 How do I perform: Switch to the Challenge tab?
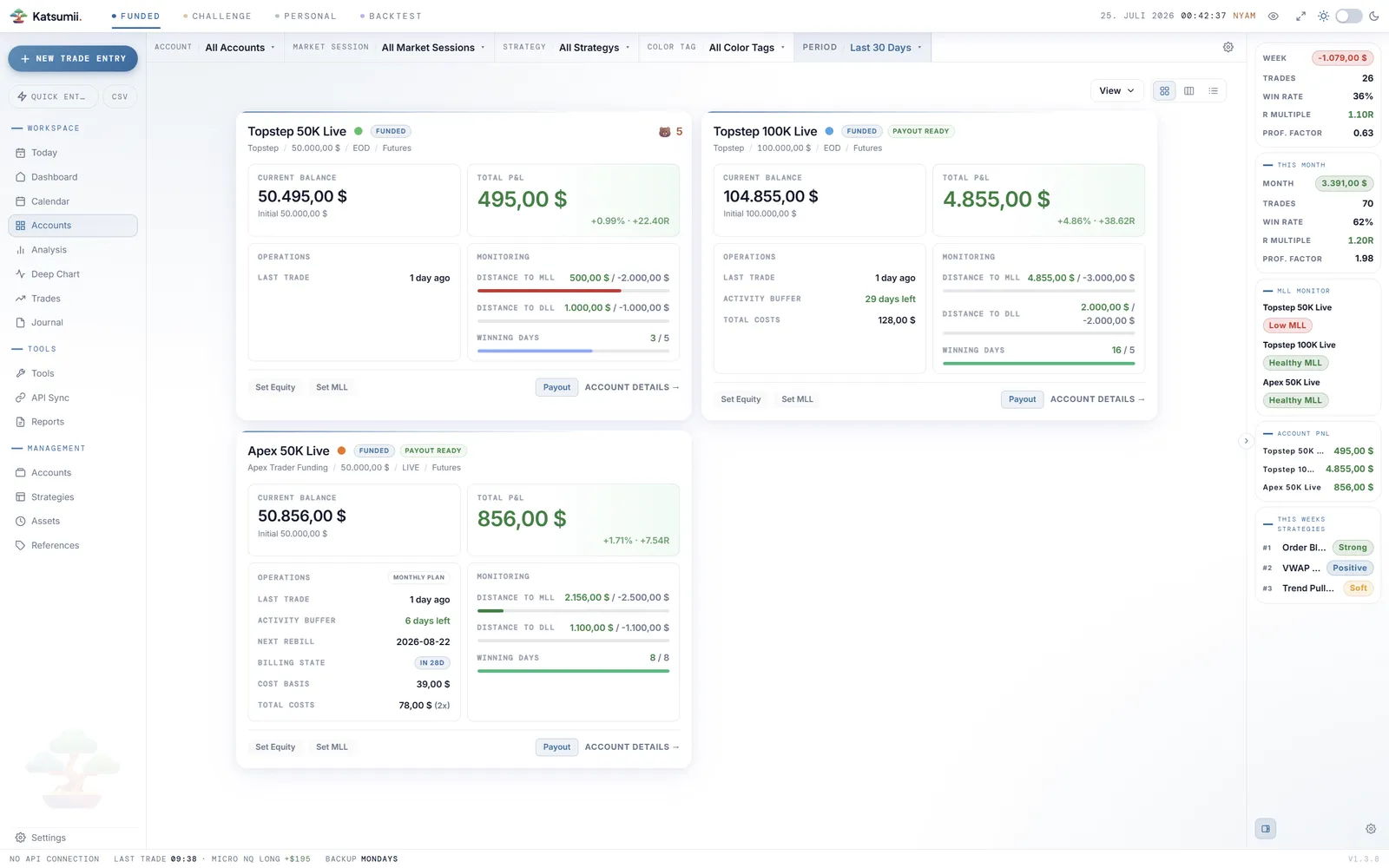click(217, 16)
